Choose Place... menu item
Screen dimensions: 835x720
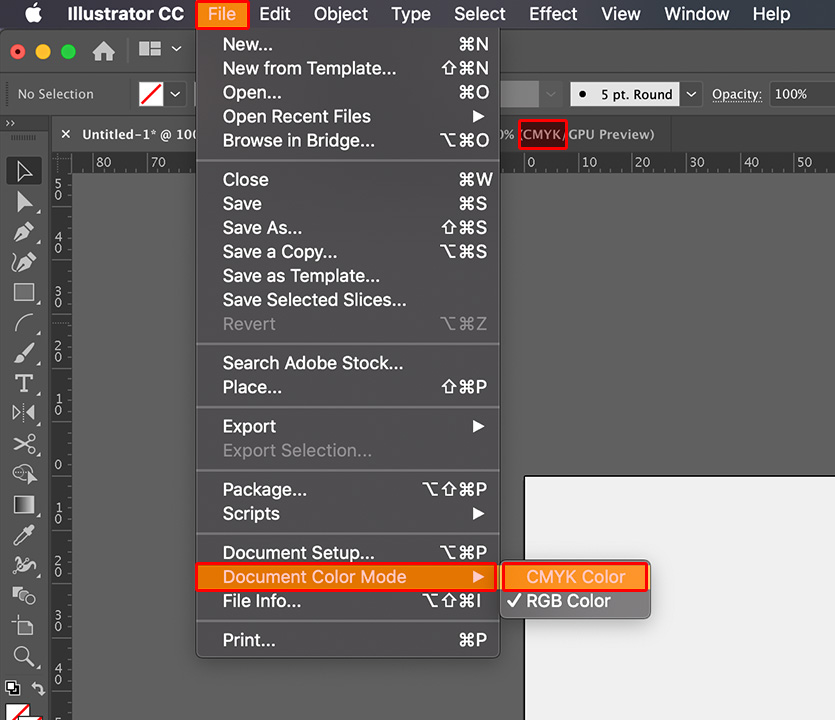[348, 387]
